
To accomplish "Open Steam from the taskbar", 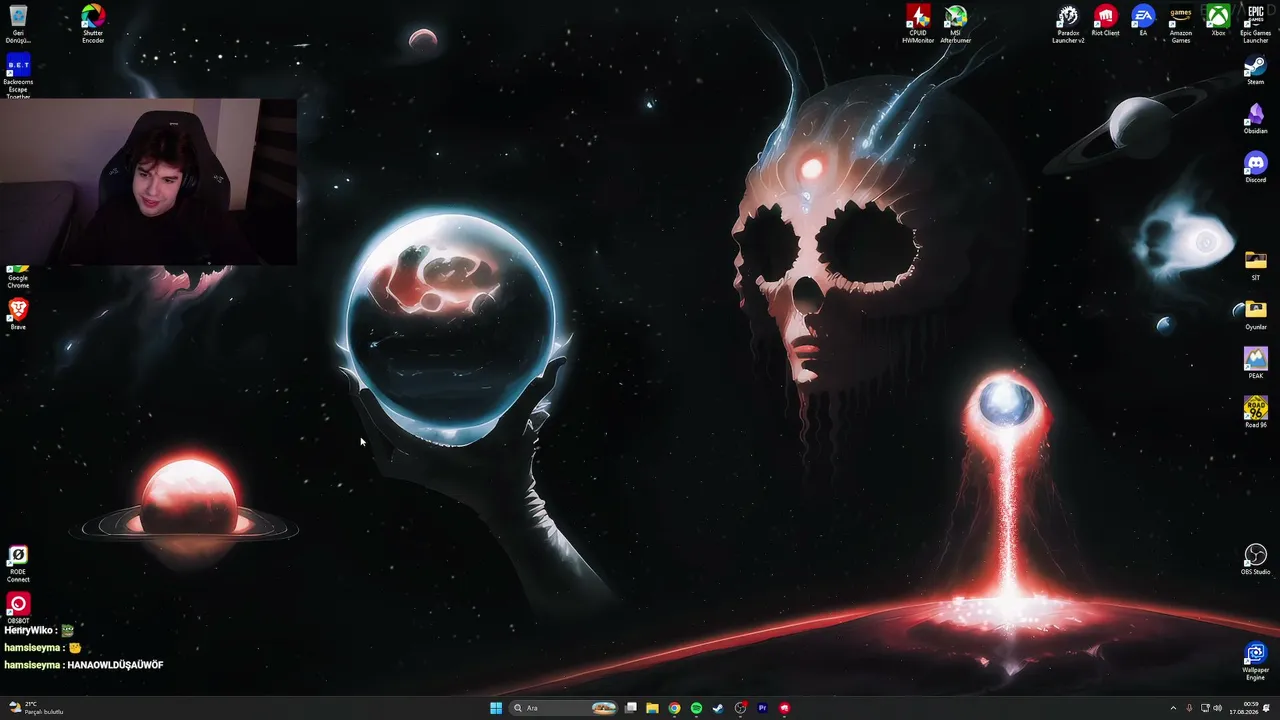I will click(x=718, y=708).
